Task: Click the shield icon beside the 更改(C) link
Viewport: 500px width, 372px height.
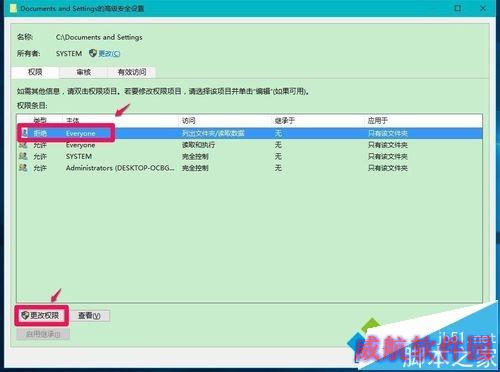Action: pyautogui.click(x=93, y=53)
